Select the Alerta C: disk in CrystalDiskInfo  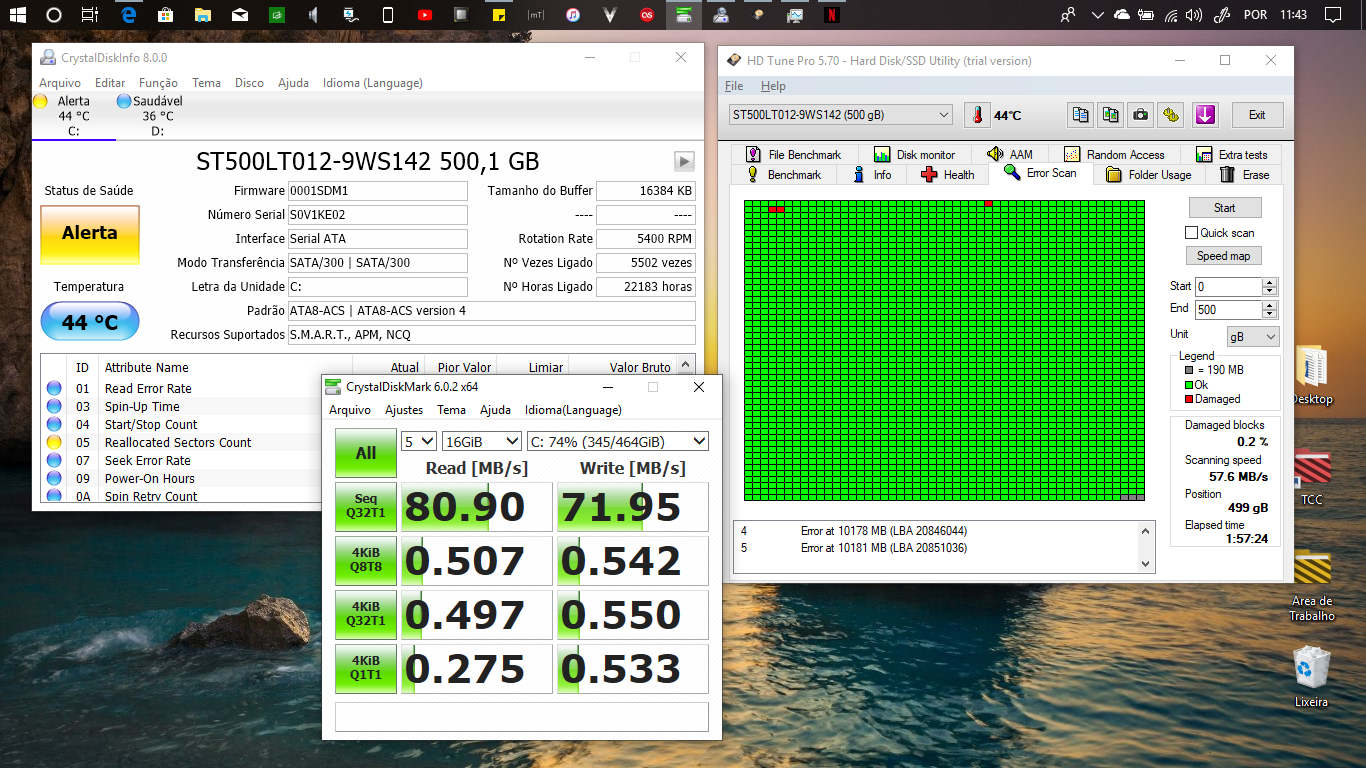click(x=73, y=115)
